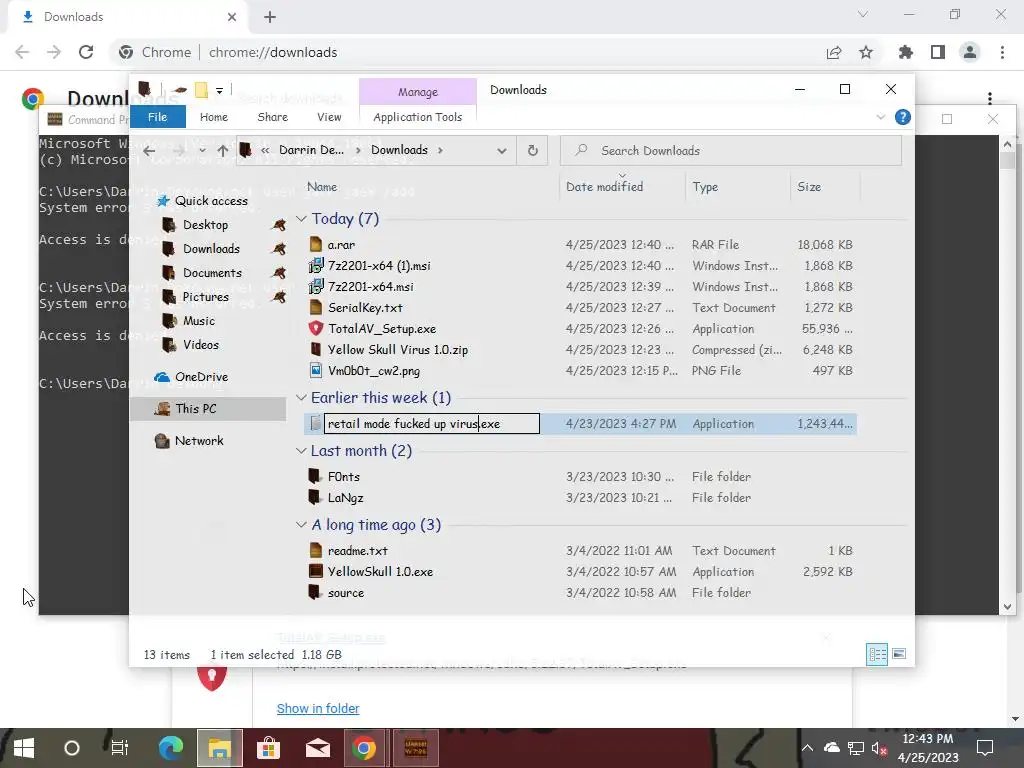Click the Explorer refresh button
The height and width of the screenshot is (768, 1024).
click(x=533, y=150)
